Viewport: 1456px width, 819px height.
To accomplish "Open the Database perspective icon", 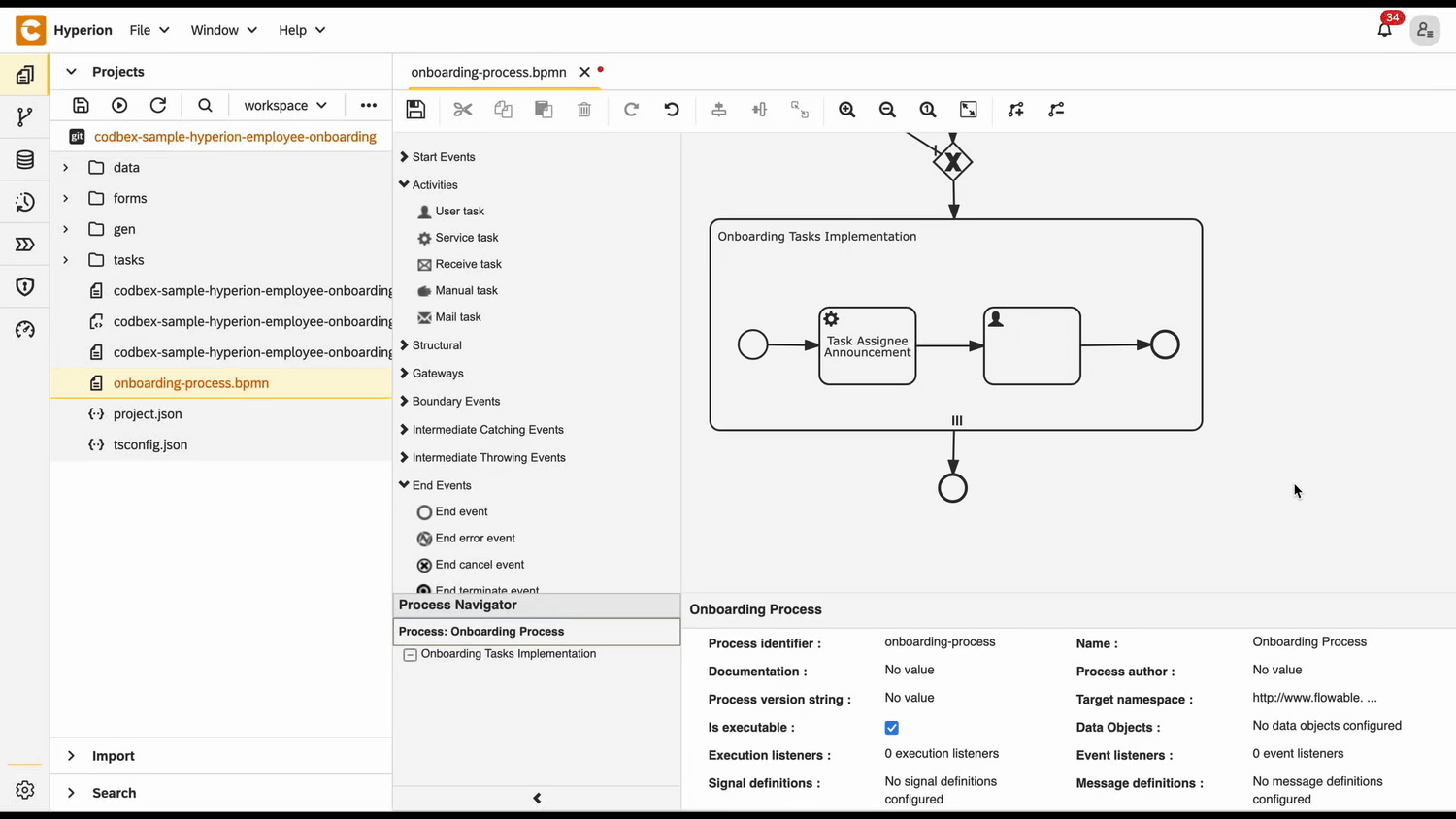I will pyautogui.click(x=24, y=159).
